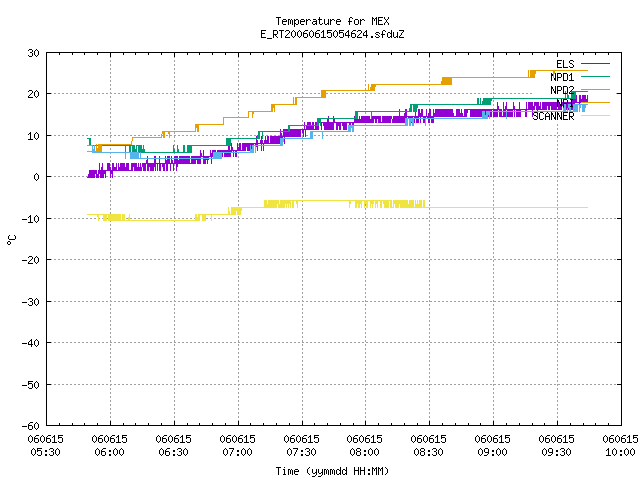The image size is (640, 480).
Task: Click the y-axis label -40
Action: [x=31, y=343]
